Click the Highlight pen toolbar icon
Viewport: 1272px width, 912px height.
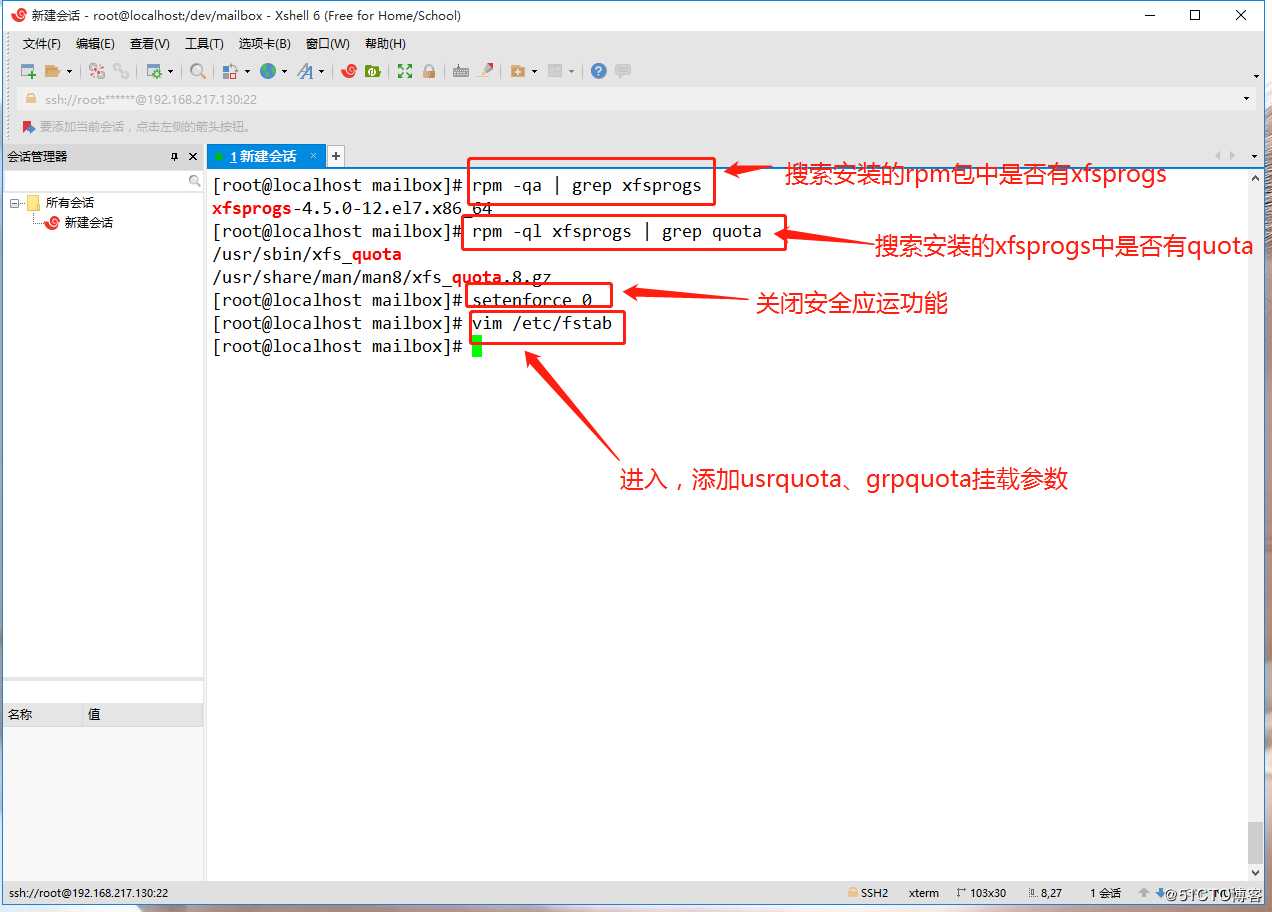pos(486,71)
